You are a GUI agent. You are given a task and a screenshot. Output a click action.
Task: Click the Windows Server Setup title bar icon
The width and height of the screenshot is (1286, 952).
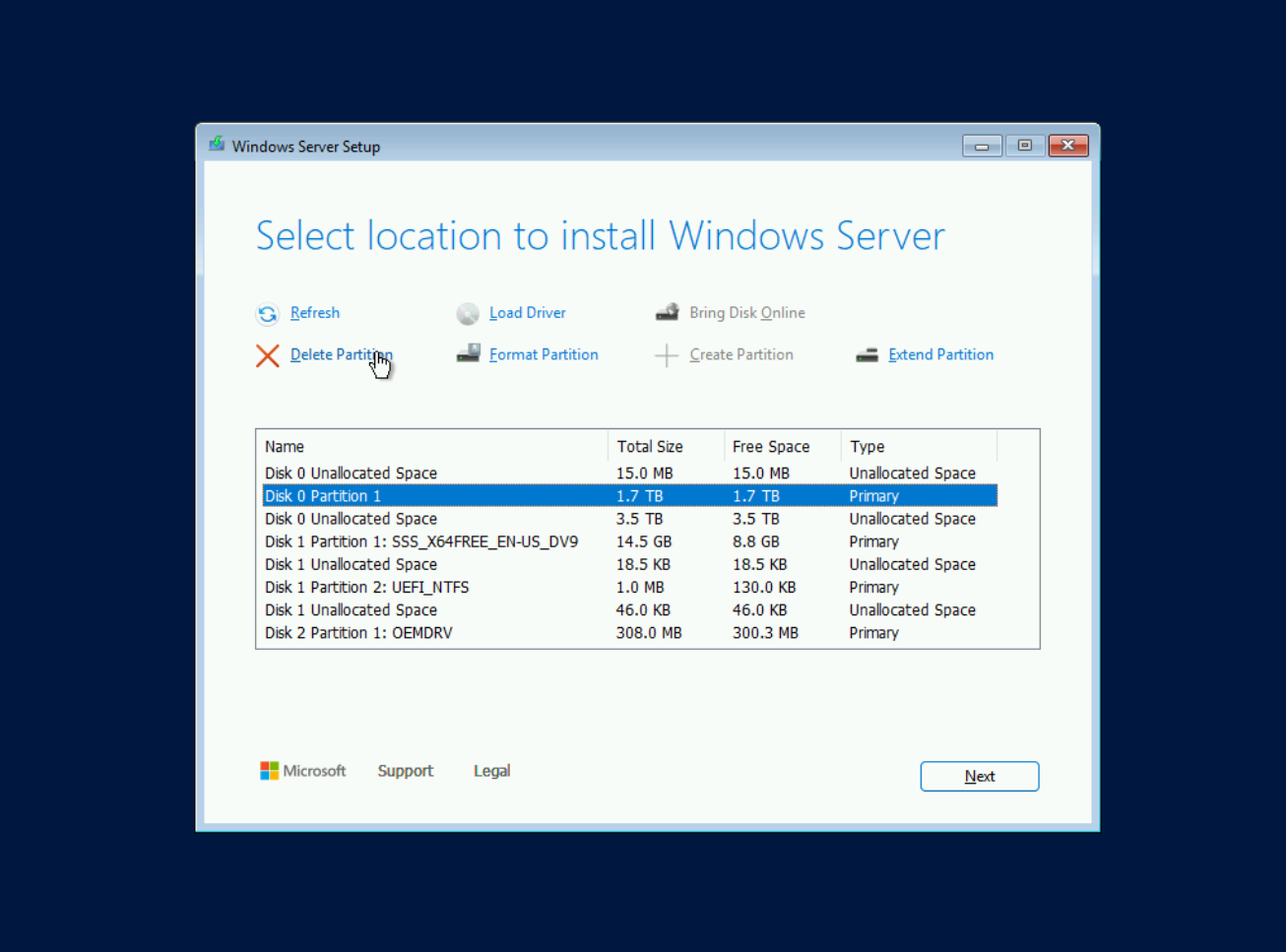(217, 145)
